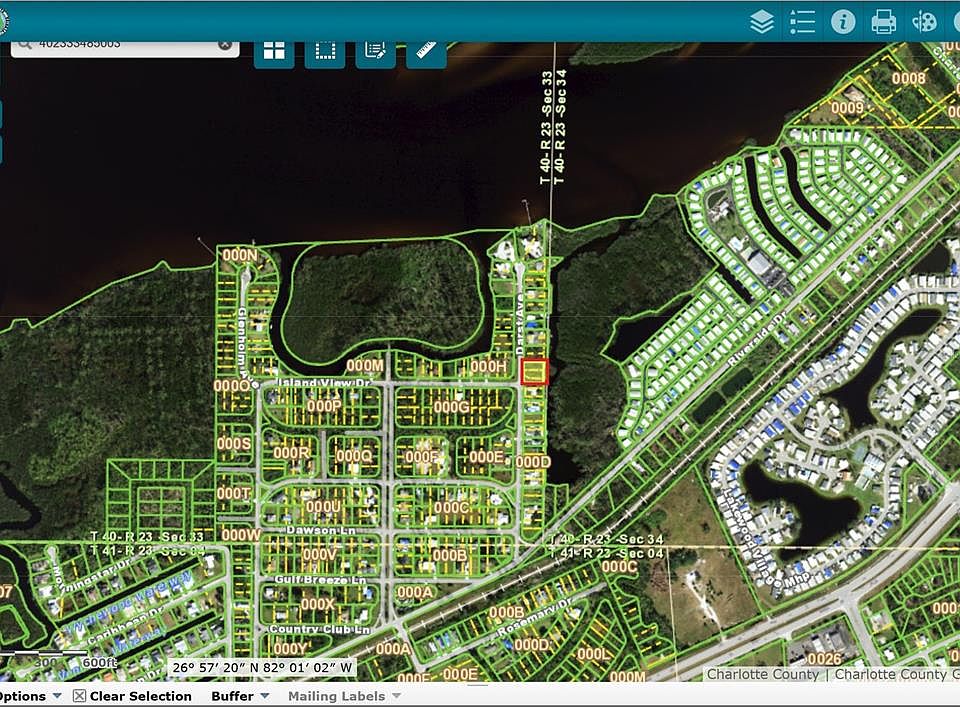Open the paint palette draw tool

click(x=924, y=22)
